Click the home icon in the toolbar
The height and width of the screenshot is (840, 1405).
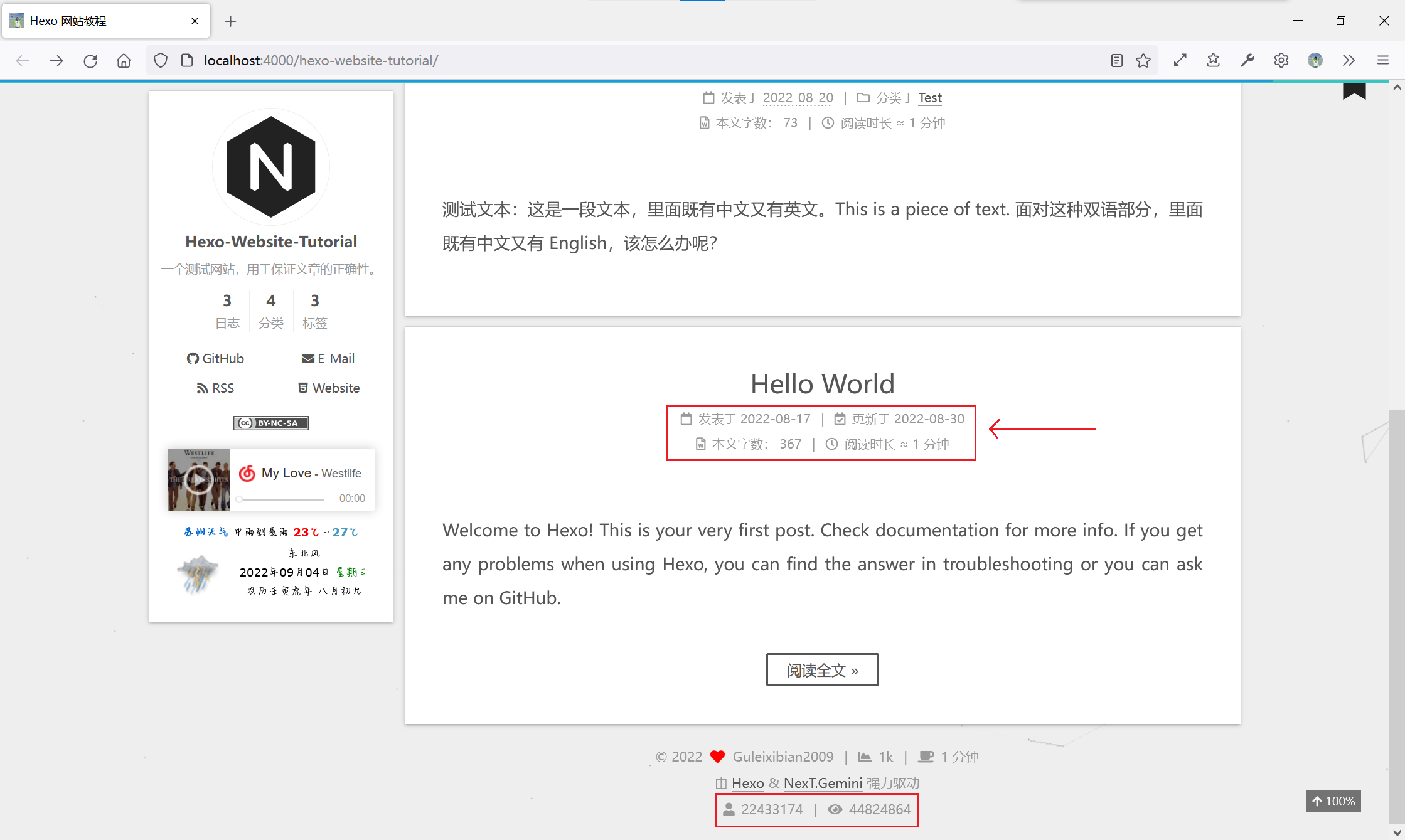coord(124,61)
